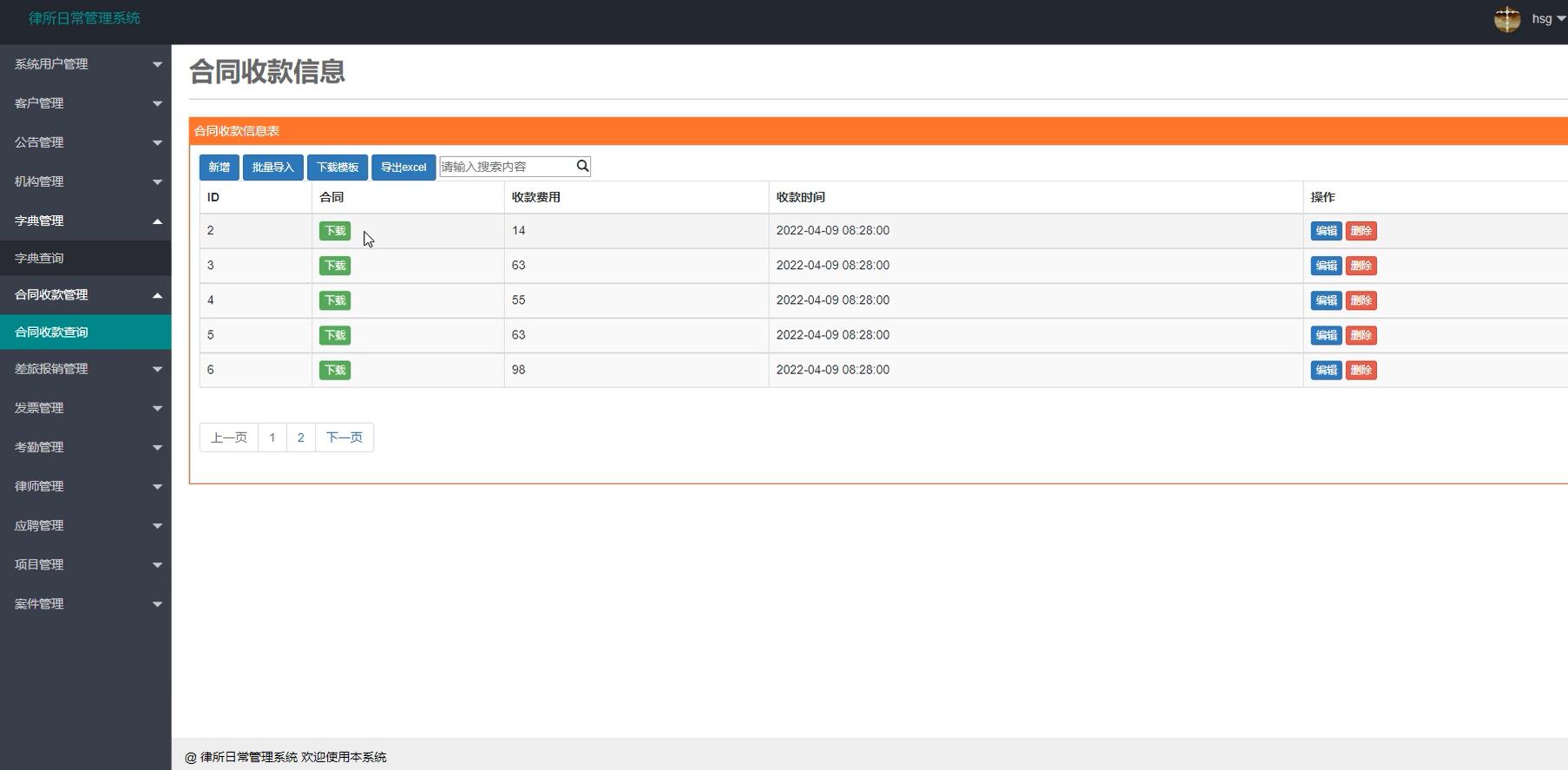Expand the 案件管理 menu
1568x770 pixels.
(x=85, y=603)
